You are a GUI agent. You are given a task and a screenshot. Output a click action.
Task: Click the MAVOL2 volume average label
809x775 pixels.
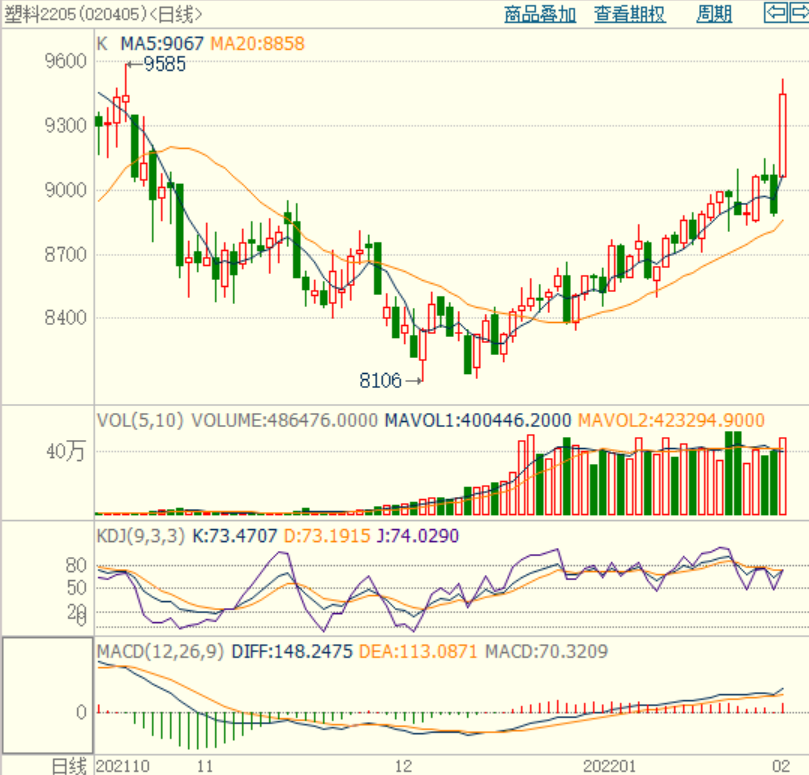click(x=671, y=421)
